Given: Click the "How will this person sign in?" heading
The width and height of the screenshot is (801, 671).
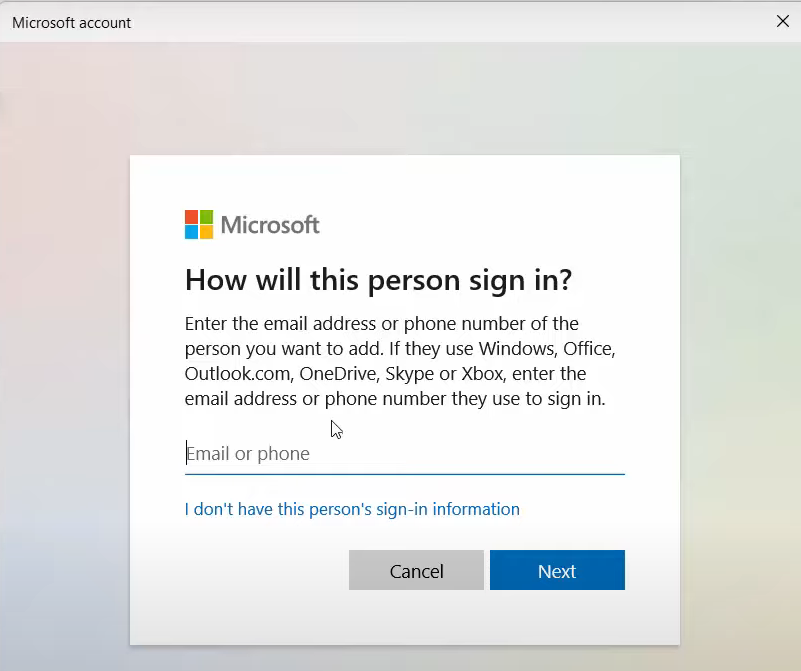Looking at the screenshot, I should (x=378, y=280).
